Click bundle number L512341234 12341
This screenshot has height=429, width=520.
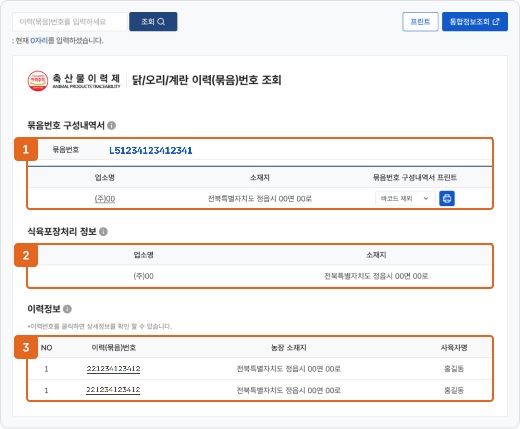click(151, 151)
